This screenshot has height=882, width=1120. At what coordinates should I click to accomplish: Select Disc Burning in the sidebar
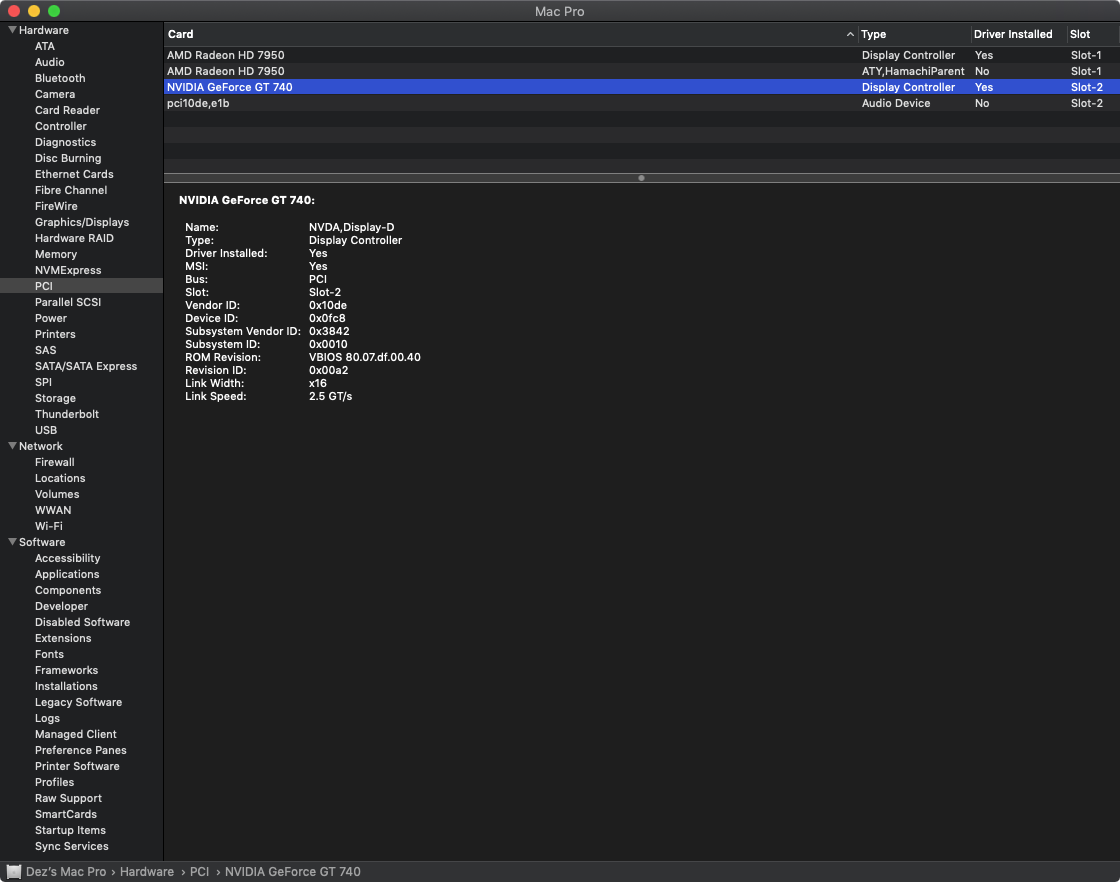(68, 158)
